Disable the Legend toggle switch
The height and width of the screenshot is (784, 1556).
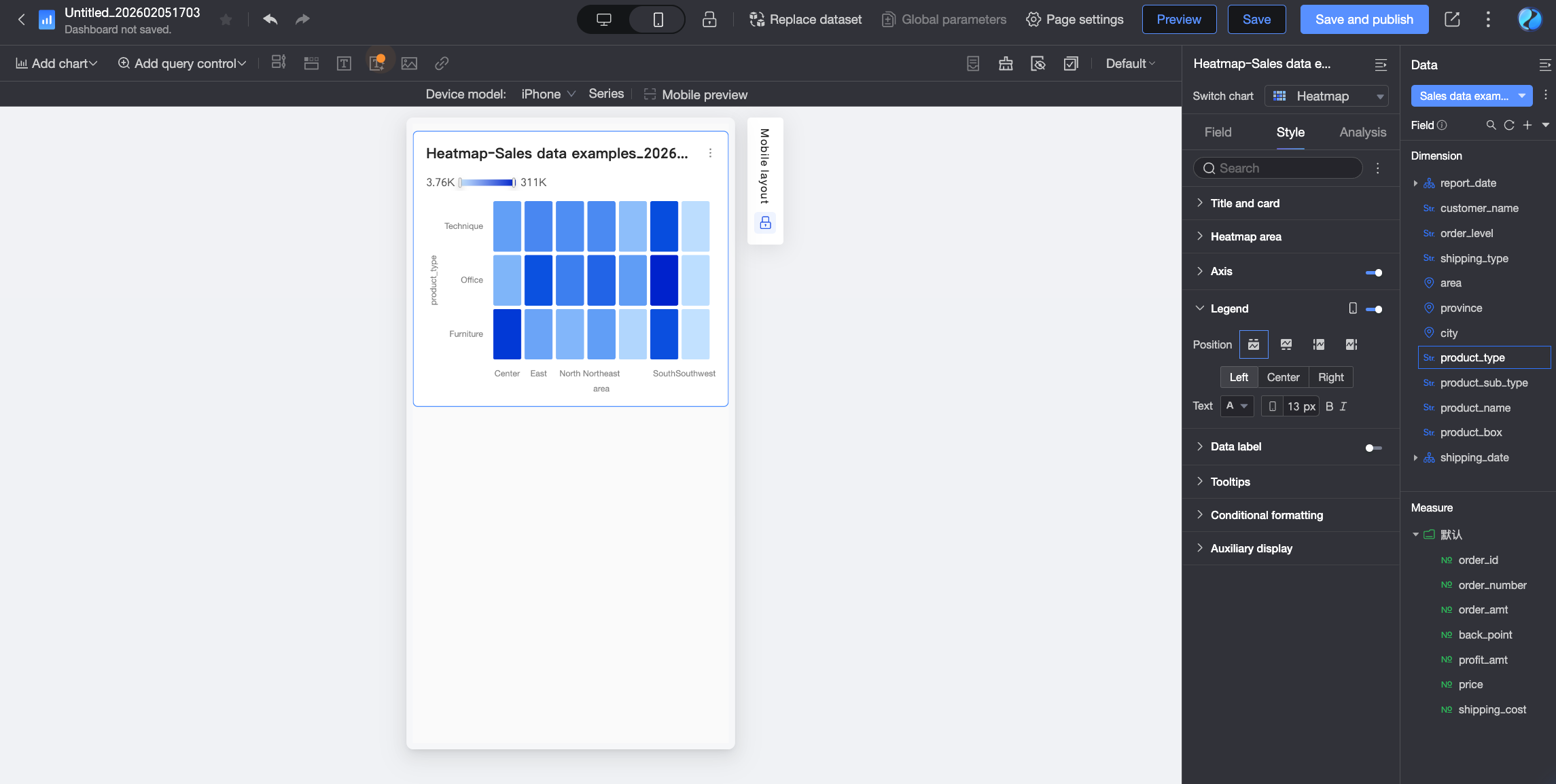(1373, 309)
